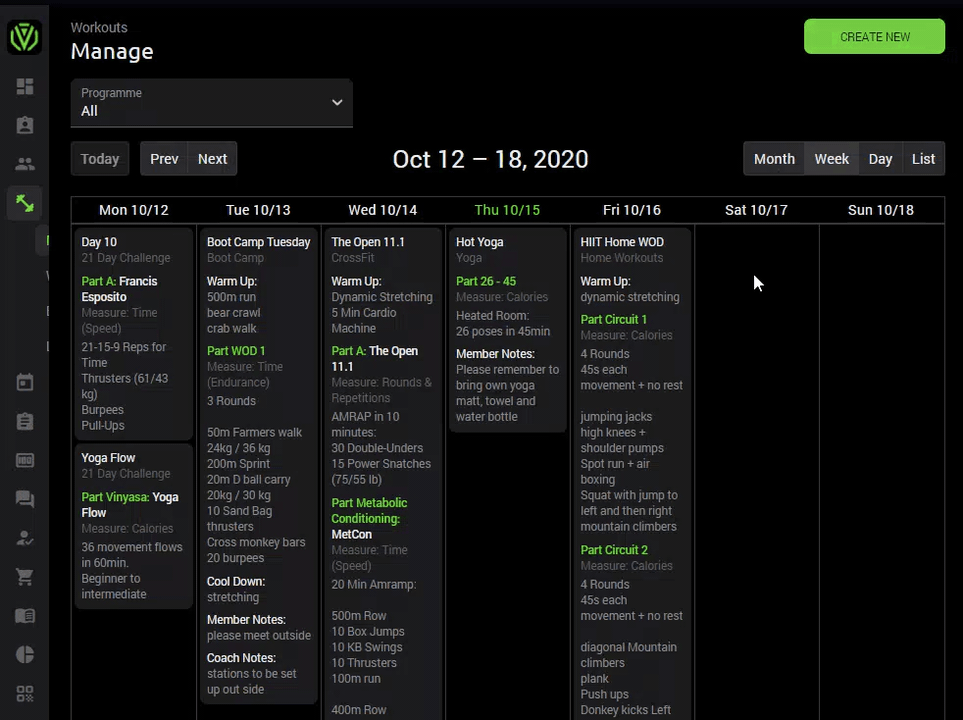Open the shopping cart icon in sidebar
This screenshot has width=963, height=720.
click(25, 577)
